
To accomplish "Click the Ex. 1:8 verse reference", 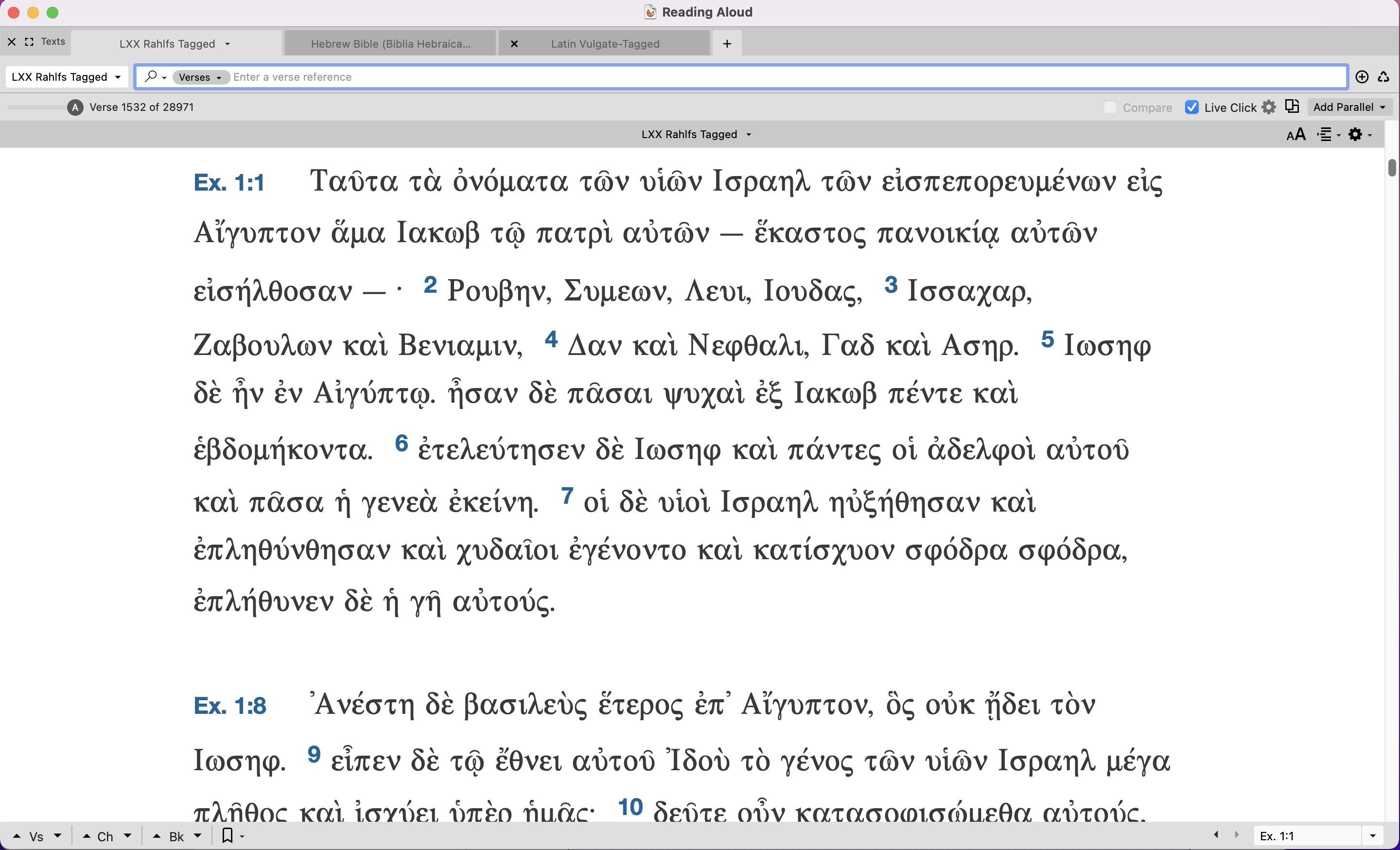I will click(229, 706).
